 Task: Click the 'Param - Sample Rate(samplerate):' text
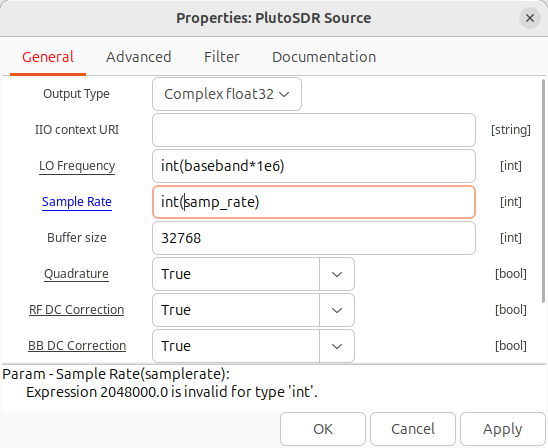click(116, 374)
